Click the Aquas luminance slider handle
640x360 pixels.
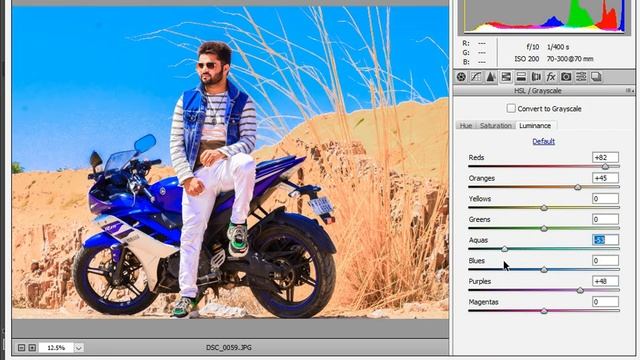point(504,249)
